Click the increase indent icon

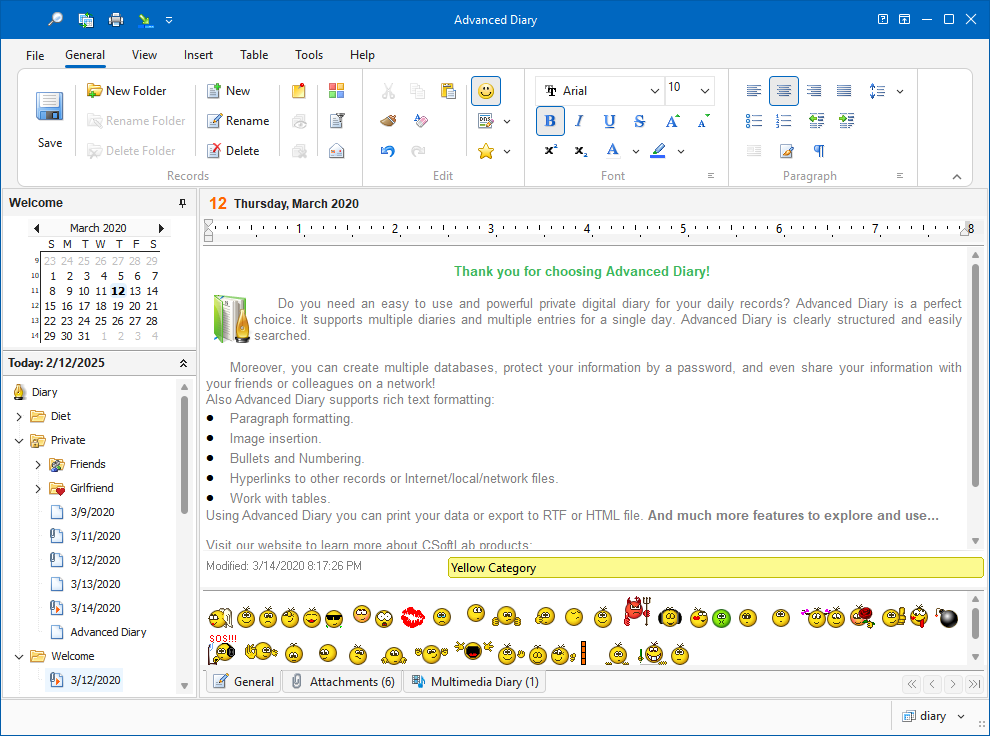point(847,121)
